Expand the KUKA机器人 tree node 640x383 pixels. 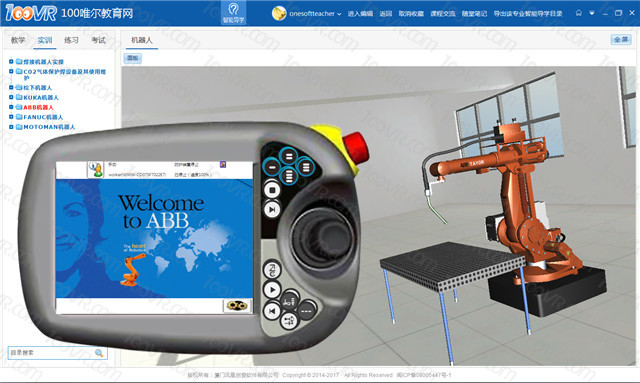tap(11, 97)
